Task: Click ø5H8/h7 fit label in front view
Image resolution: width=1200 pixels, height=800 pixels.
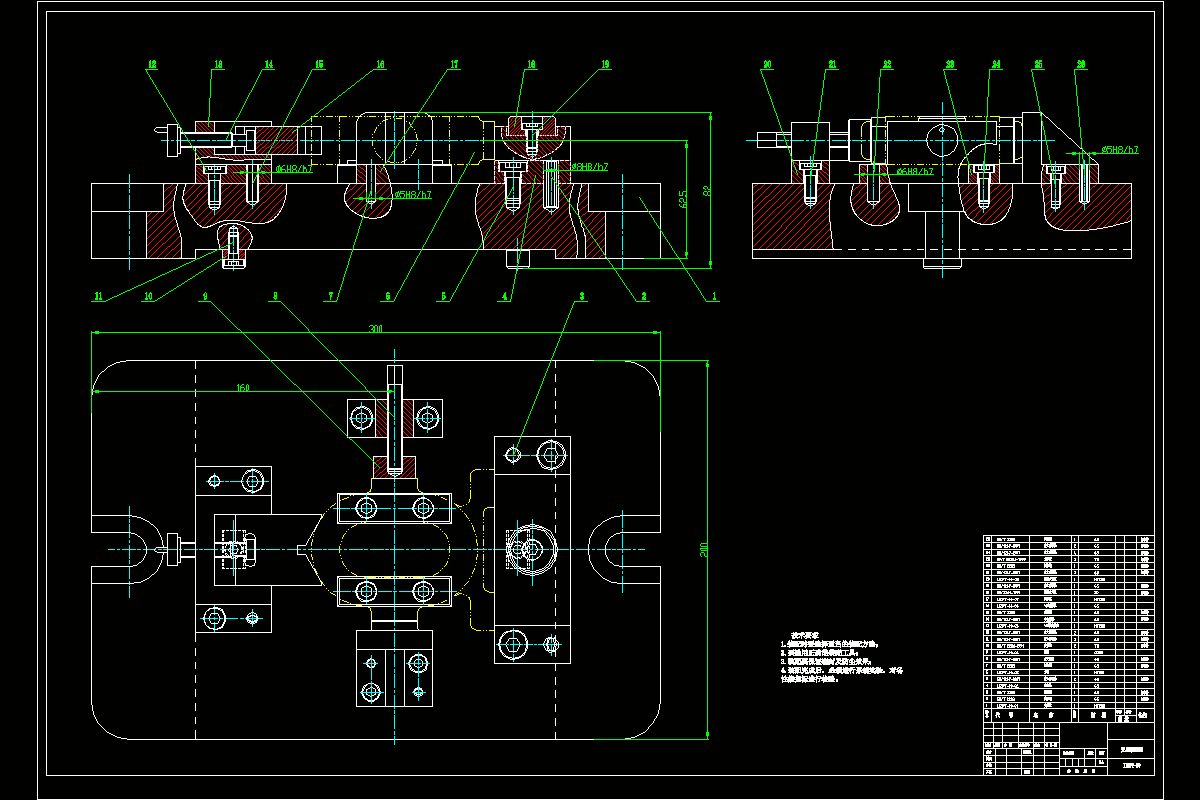Action: pyautogui.click(x=413, y=195)
